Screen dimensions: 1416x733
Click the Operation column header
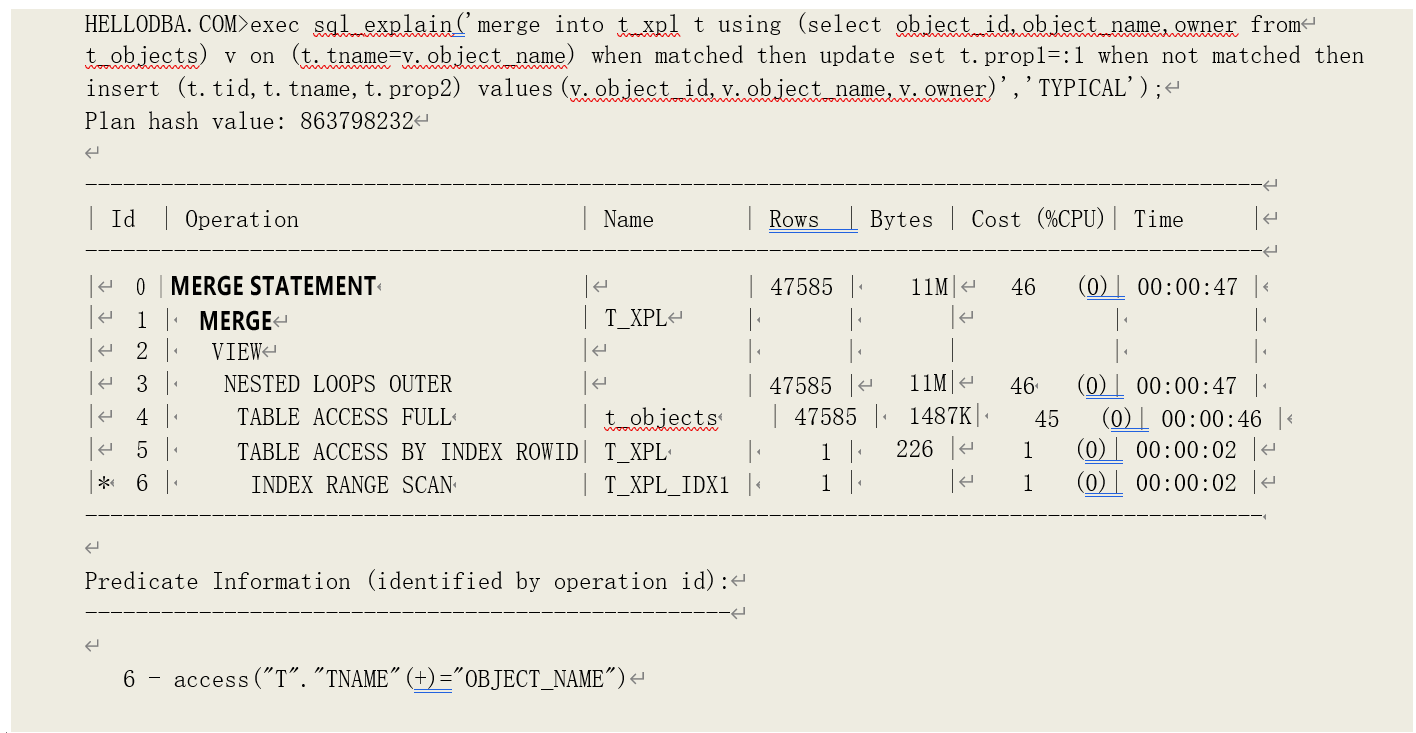pyautogui.click(x=242, y=220)
